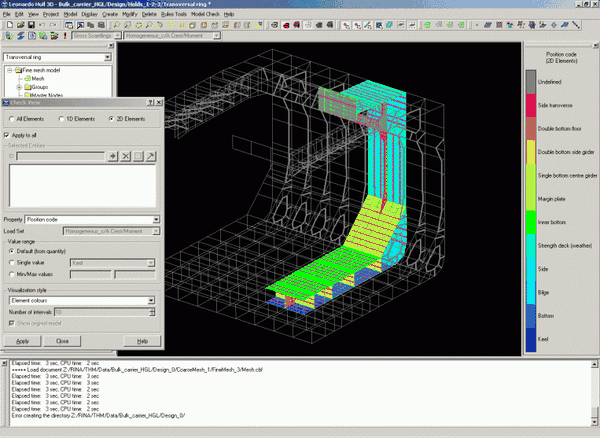Click the square select-box icon beside ID
The width and height of the screenshot is (600, 438).
pyautogui.click(x=140, y=157)
